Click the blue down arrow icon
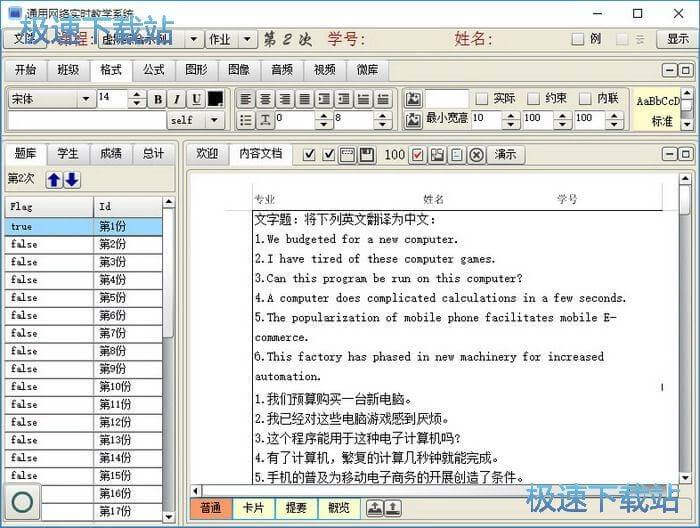700x528 pixels. tap(72, 179)
